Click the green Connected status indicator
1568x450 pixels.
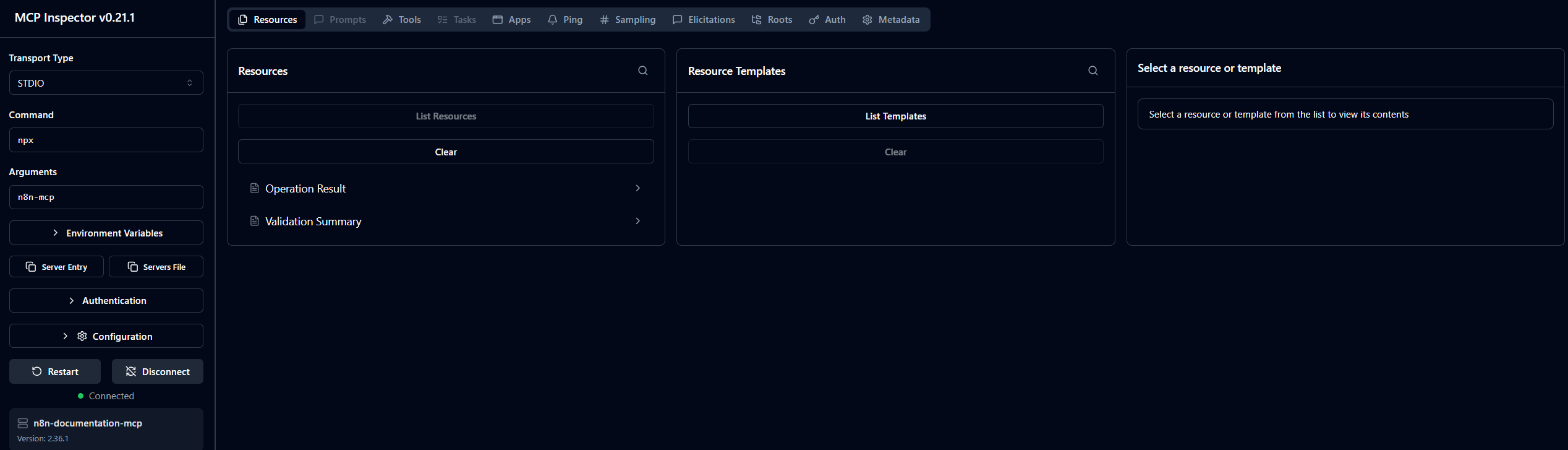point(80,396)
